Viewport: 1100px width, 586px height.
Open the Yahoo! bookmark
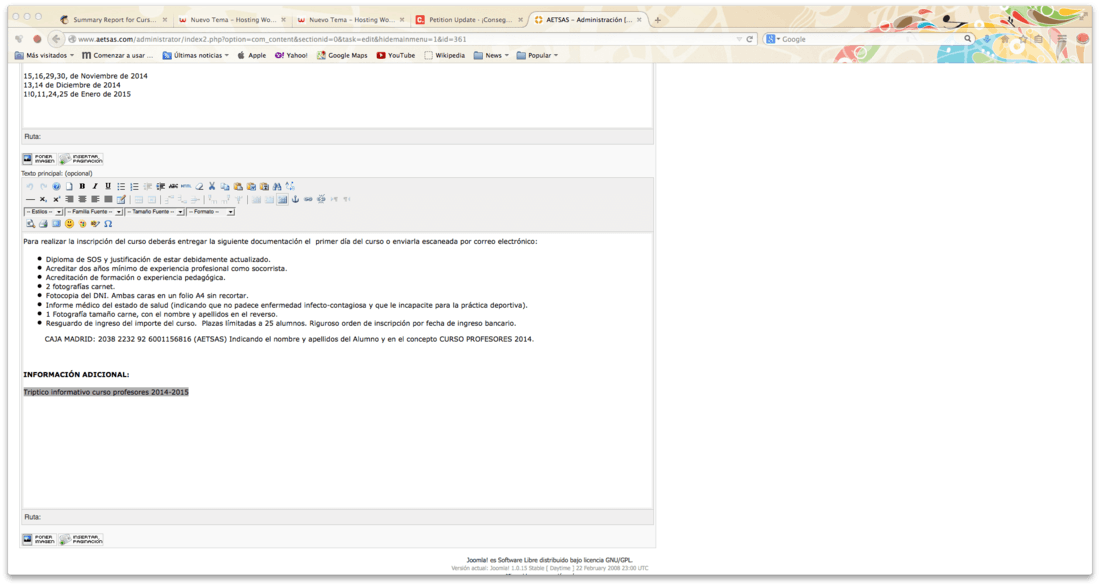coord(291,55)
